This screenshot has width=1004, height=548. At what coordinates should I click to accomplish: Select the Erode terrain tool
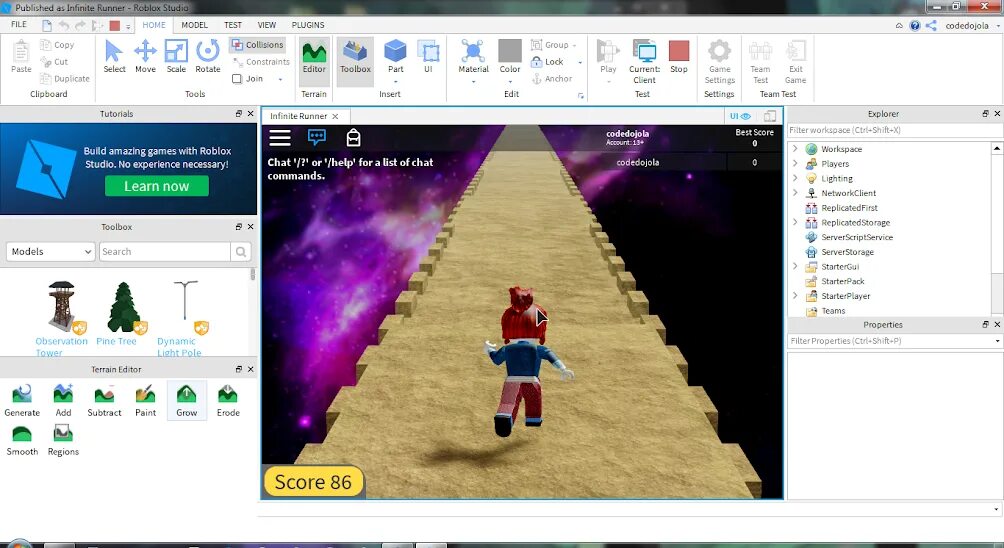(228, 401)
